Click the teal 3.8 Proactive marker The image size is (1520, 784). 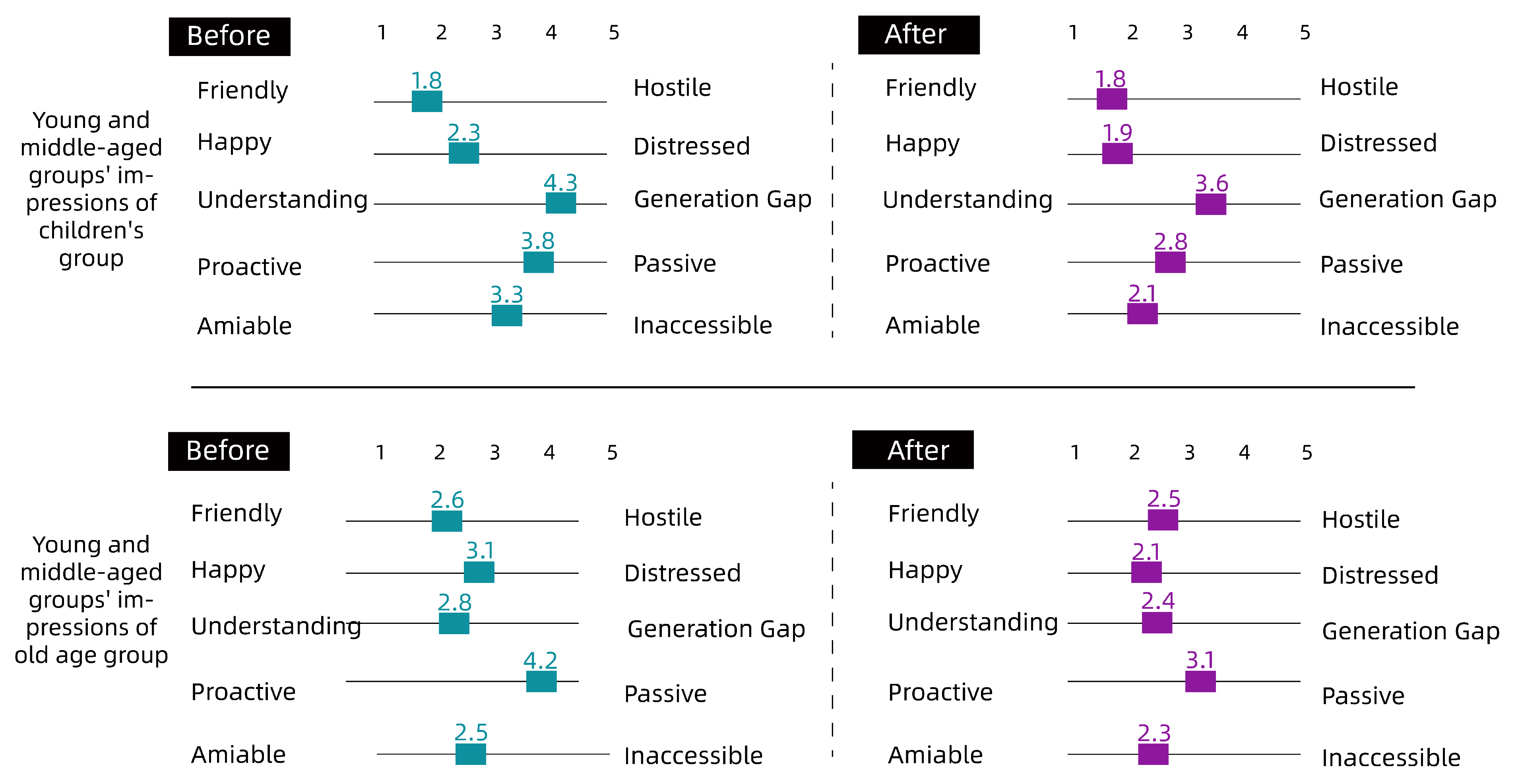click(x=538, y=262)
